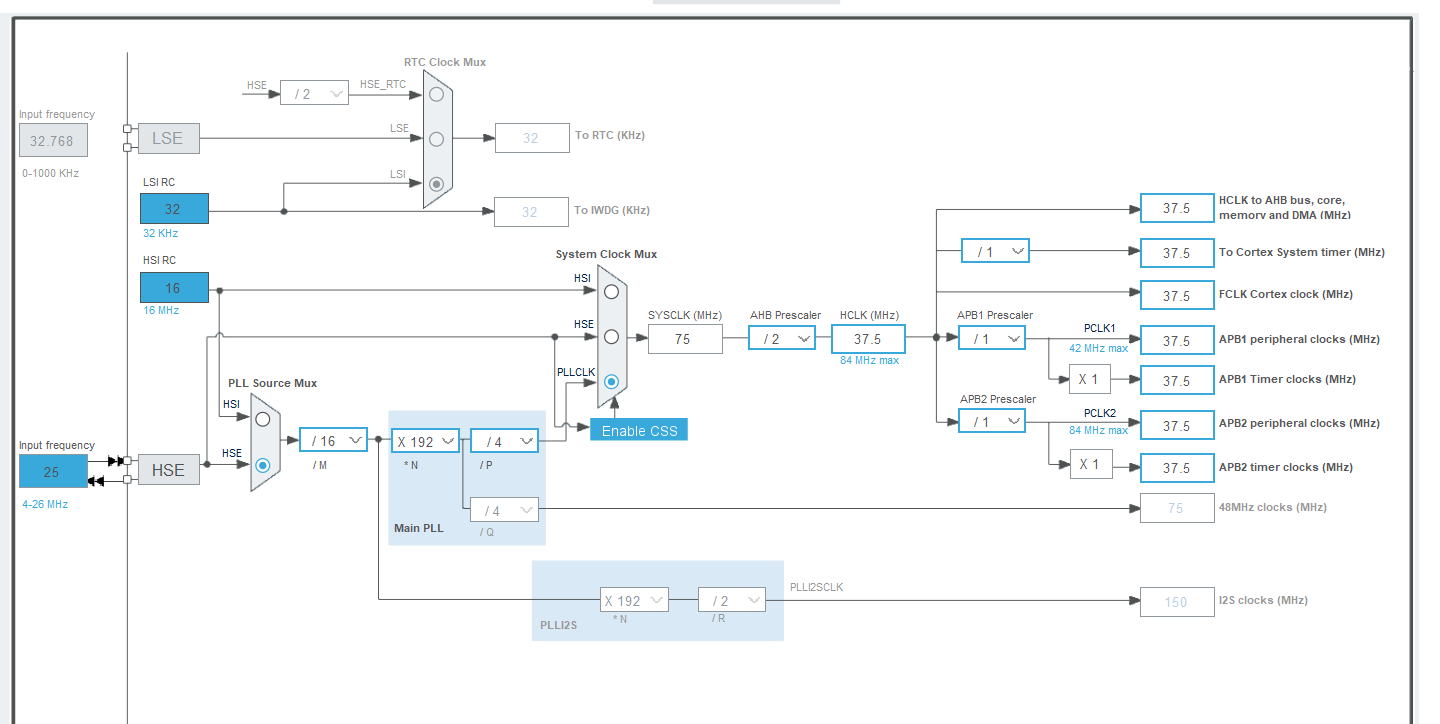Image resolution: width=1440 pixels, height=724 pixels.
Task: Click the PLL Source Mux title
Action: (272, 383)
